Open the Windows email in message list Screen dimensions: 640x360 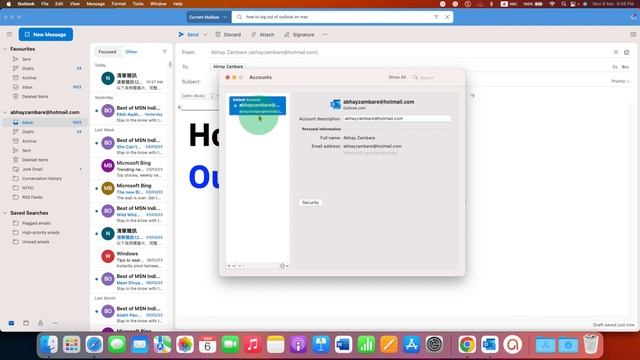tap(130, 260)
